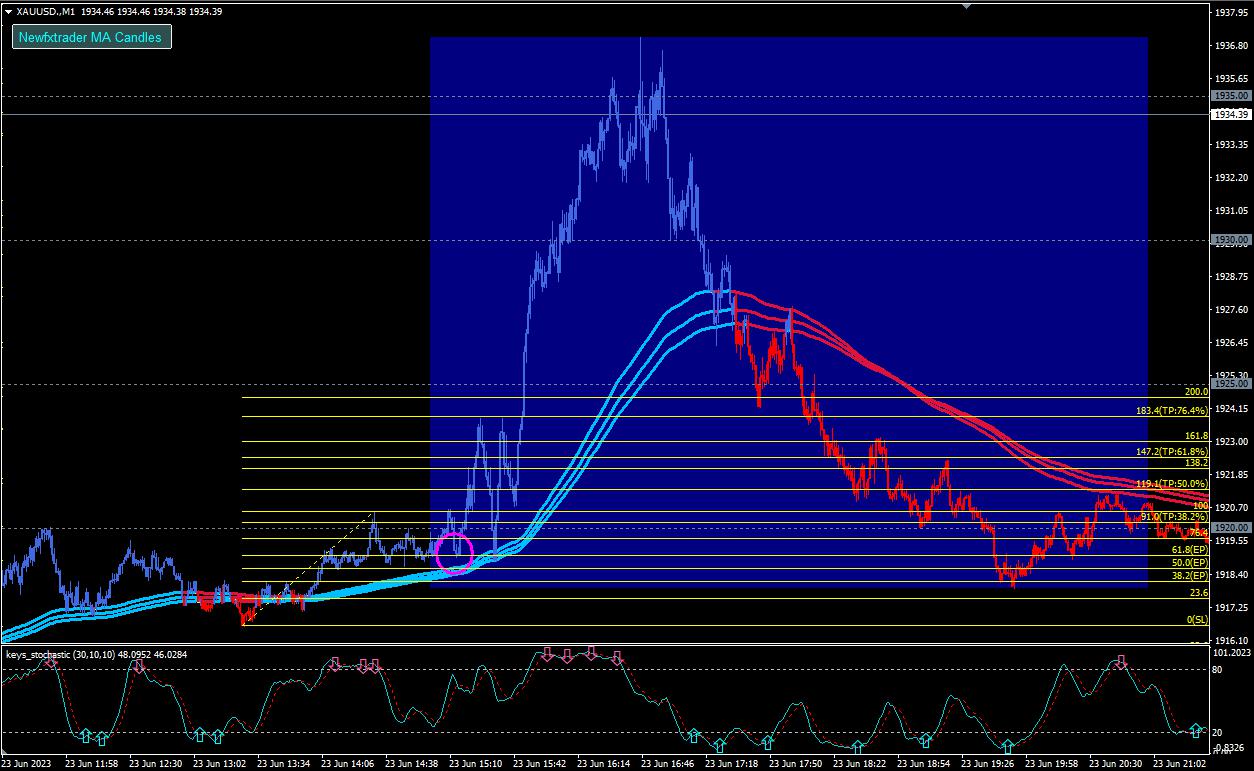
Task: Click the 23 Jun 18:22 time label
Action: click(859, 764)
